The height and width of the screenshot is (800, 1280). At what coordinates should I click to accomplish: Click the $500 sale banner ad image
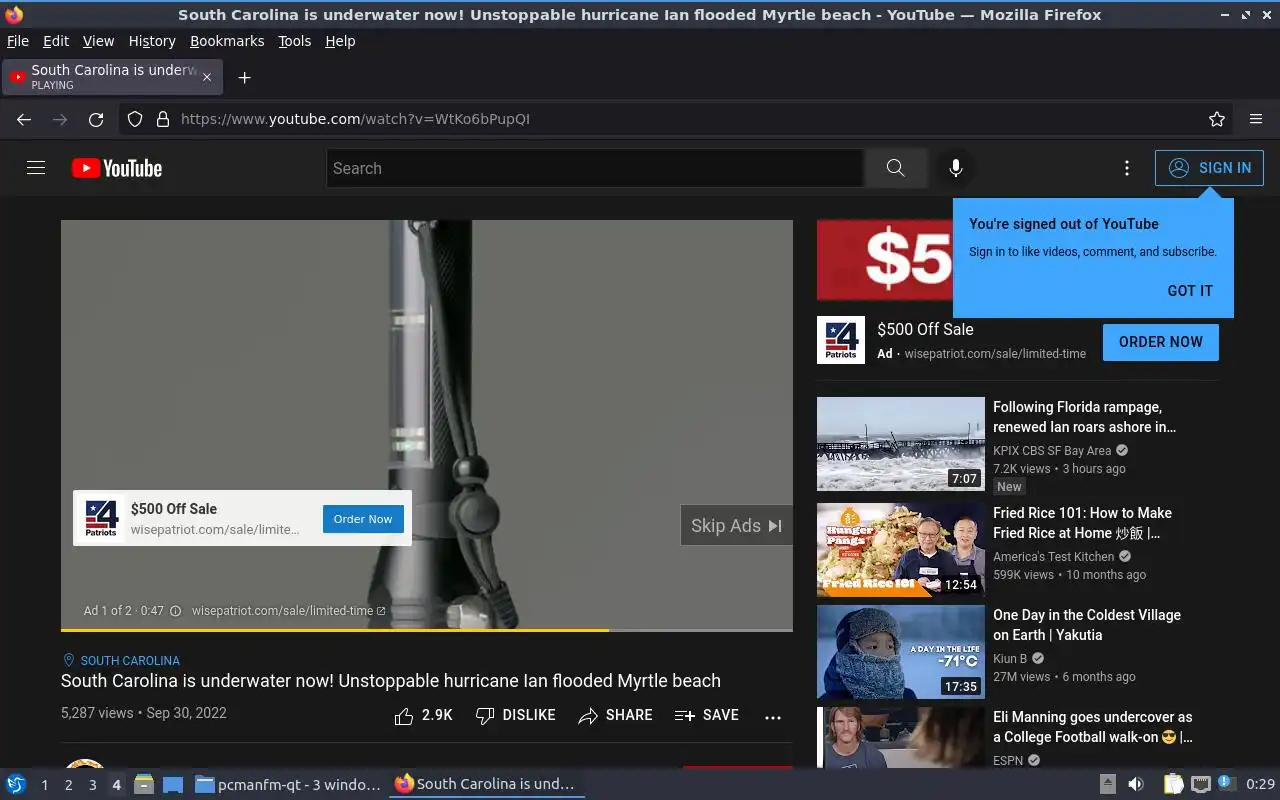[x=885, y=260]
